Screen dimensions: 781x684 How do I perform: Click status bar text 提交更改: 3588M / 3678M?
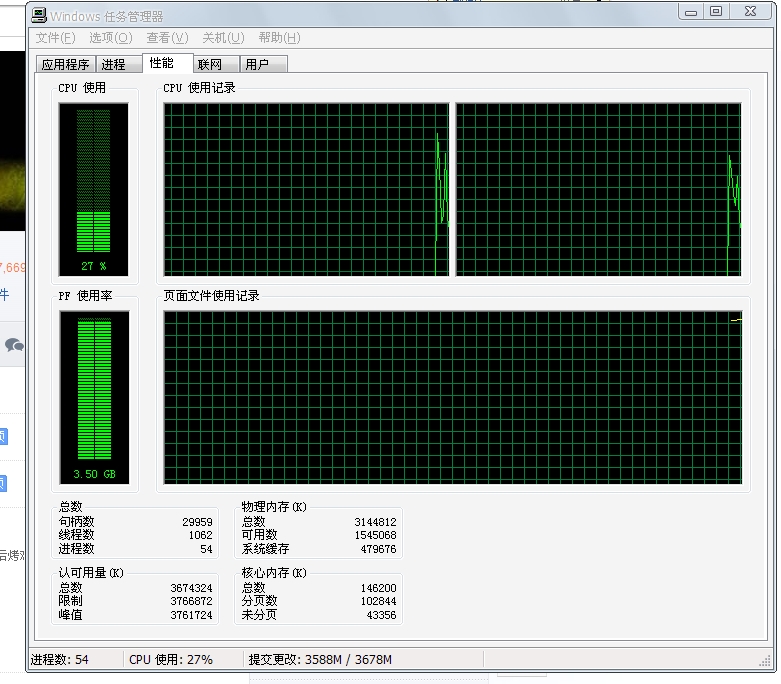point(320,660)
